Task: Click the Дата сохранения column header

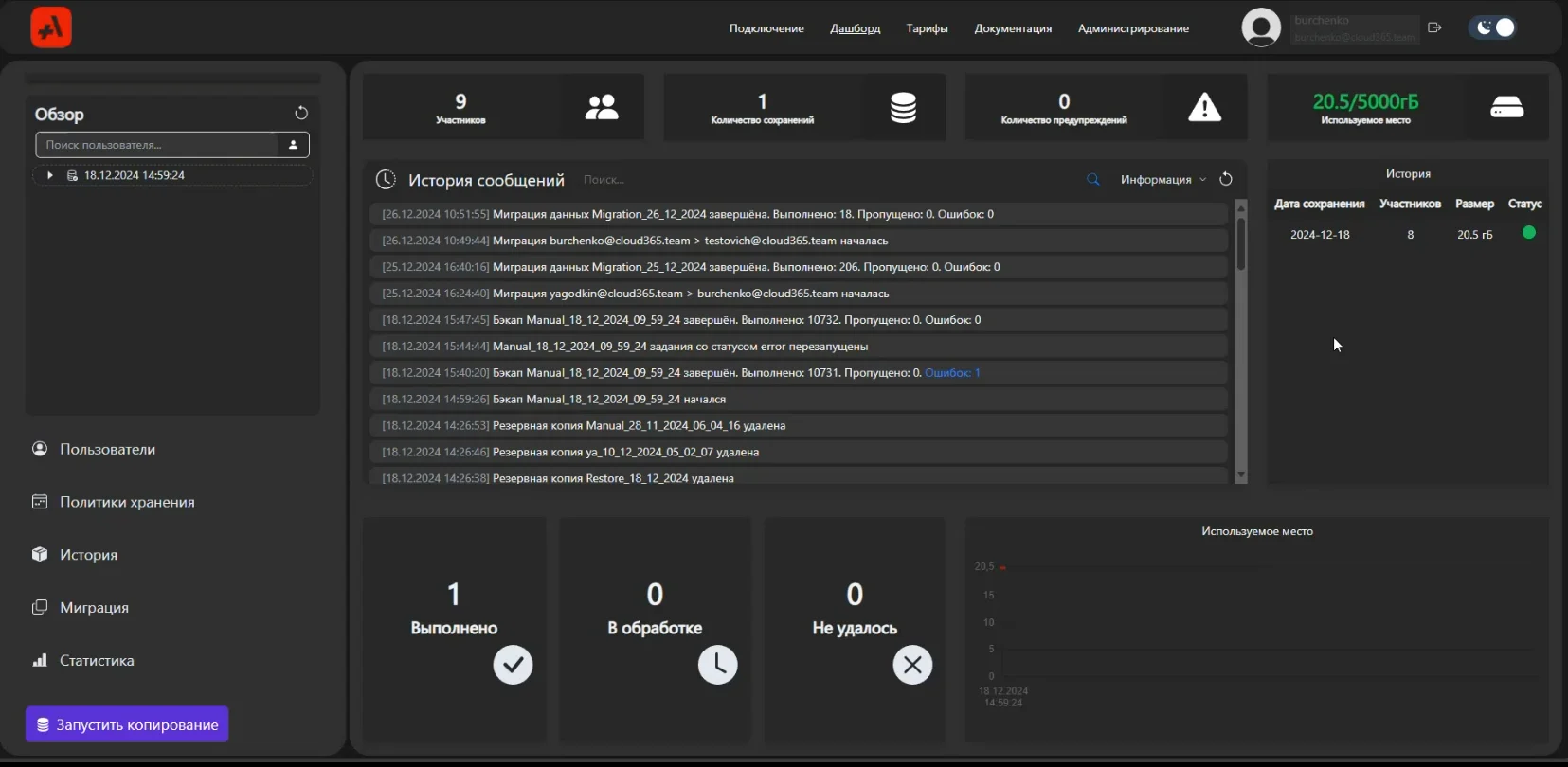Action: click(x=1319, y=204)
